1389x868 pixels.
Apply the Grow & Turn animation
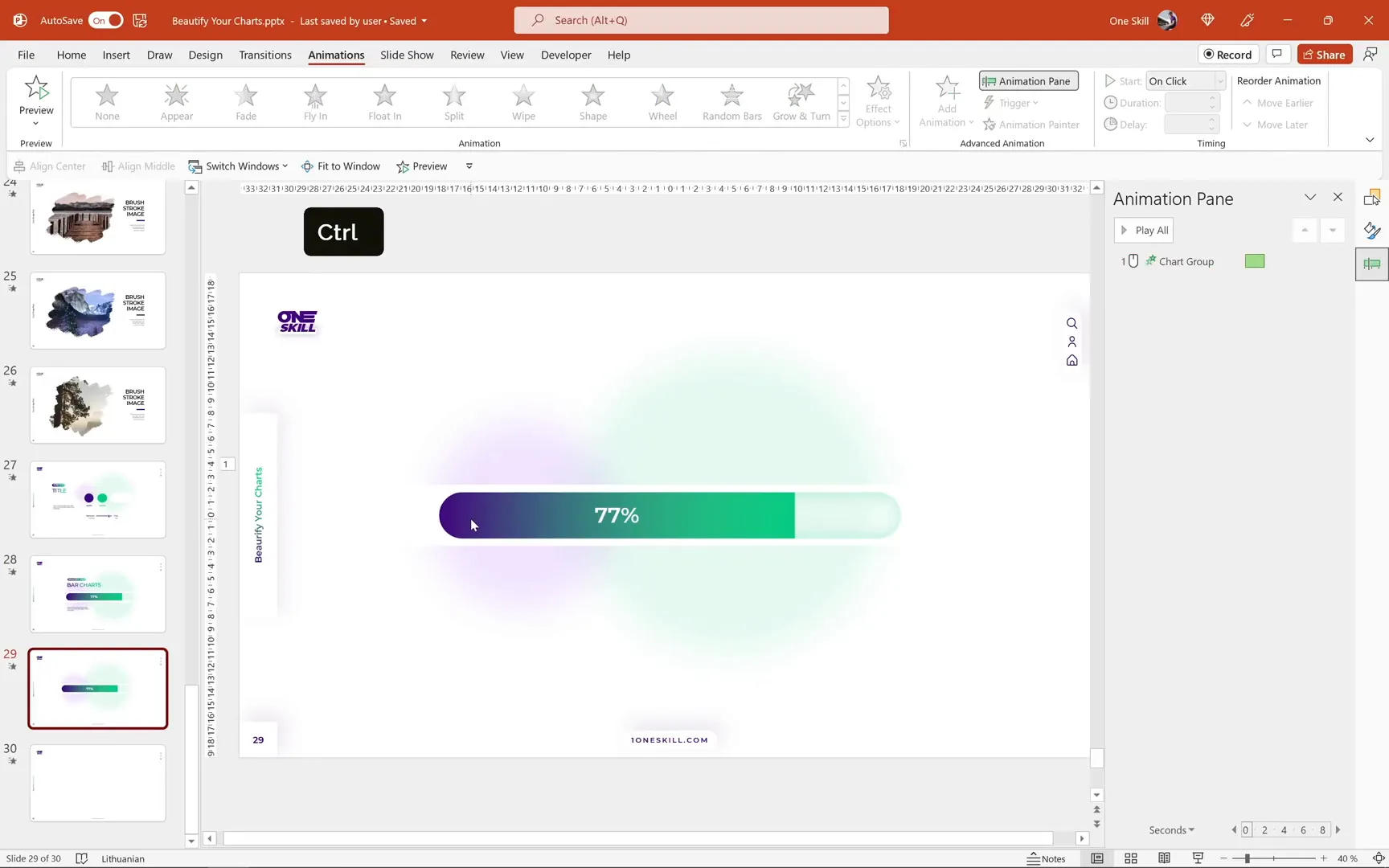(801, 102)
